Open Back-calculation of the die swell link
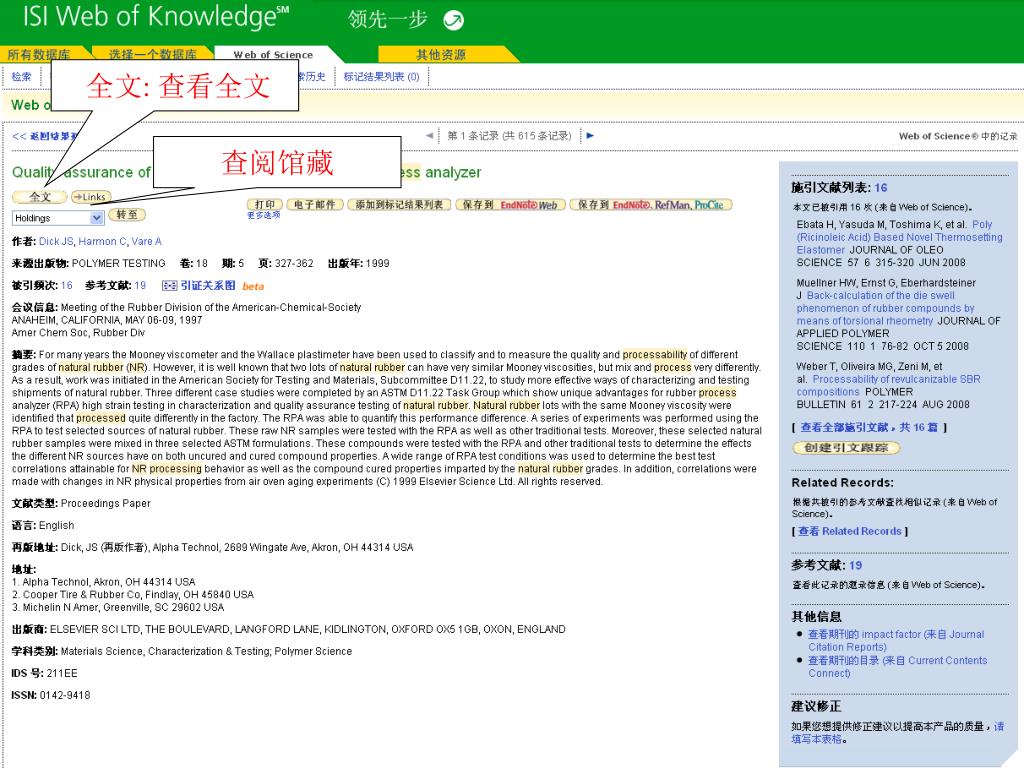This screenshot has height=768, width=1024. [885, 308]
